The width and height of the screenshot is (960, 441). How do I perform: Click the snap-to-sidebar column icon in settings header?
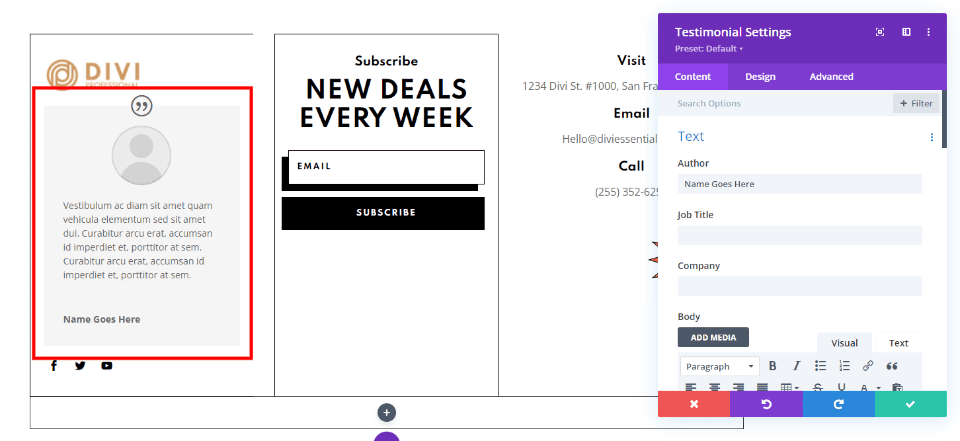tap(906, 32)
